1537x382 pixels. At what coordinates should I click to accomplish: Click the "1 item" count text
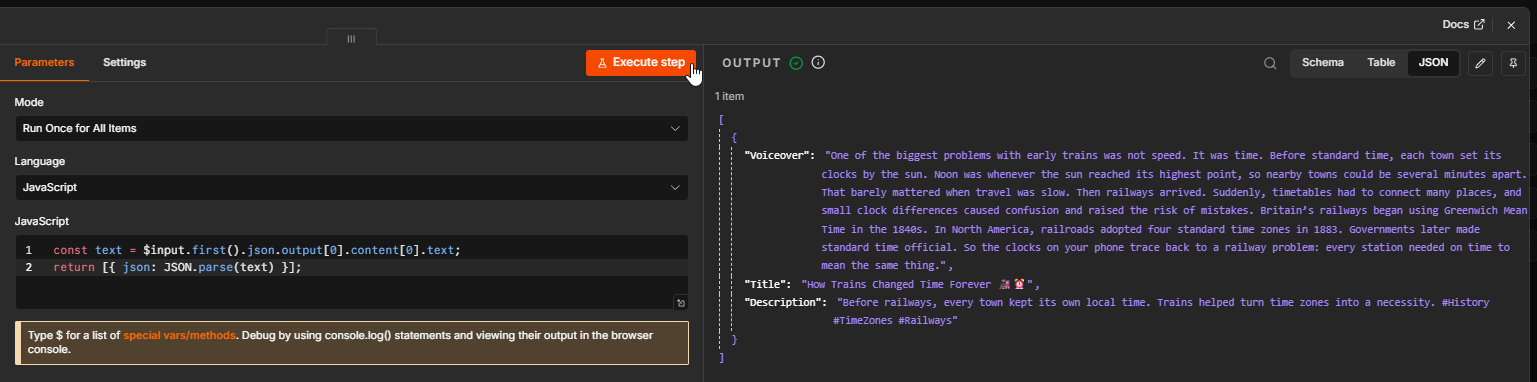pos(729,97)
